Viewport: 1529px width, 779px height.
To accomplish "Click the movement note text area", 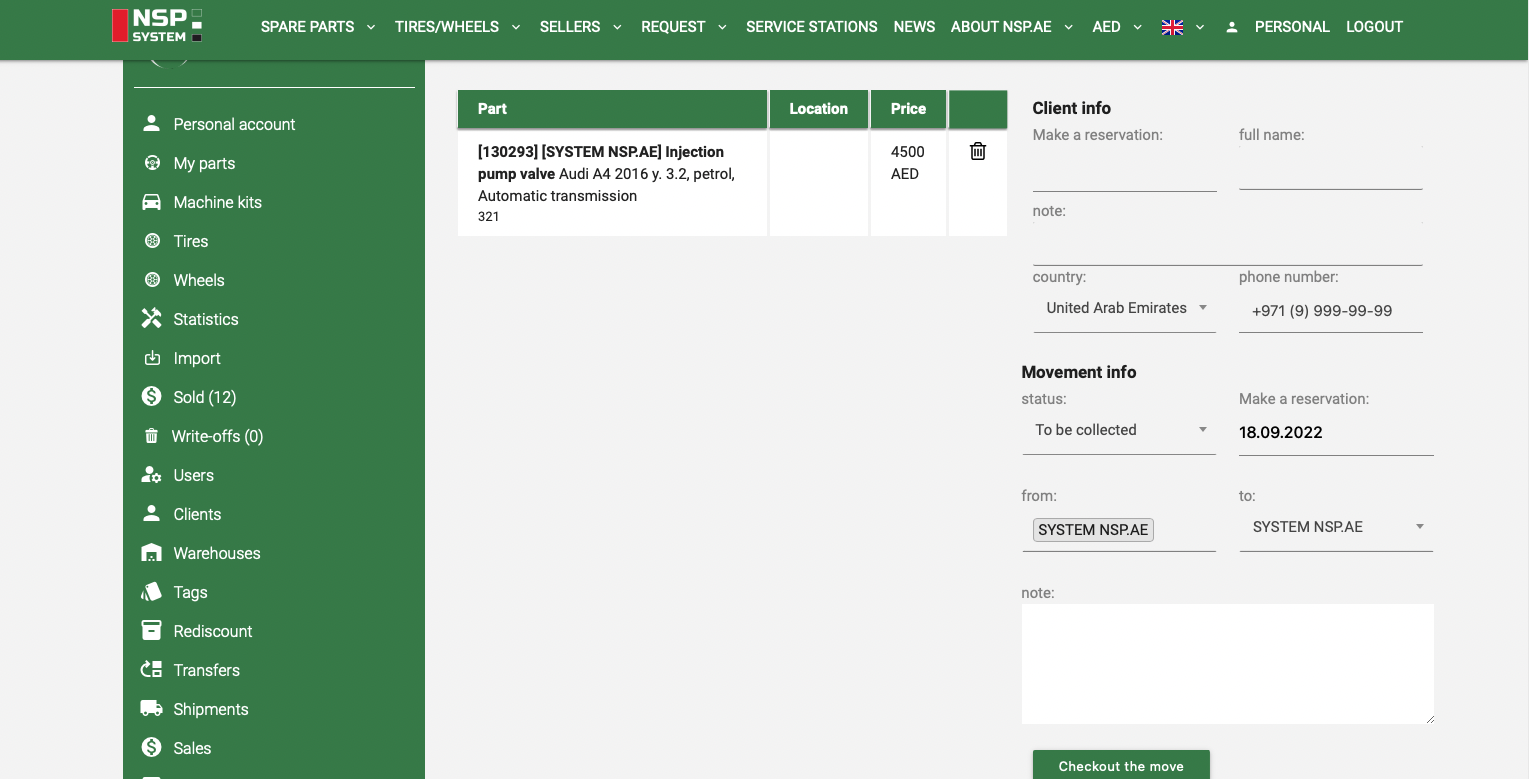I will point(1227,663).
